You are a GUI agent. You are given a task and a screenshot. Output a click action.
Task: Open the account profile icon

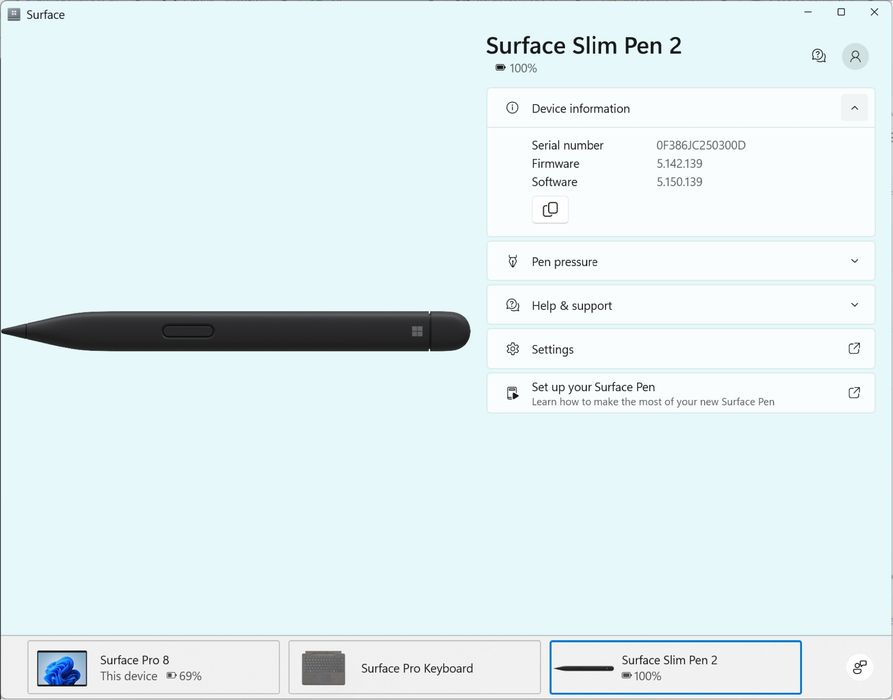click(855, 56)
